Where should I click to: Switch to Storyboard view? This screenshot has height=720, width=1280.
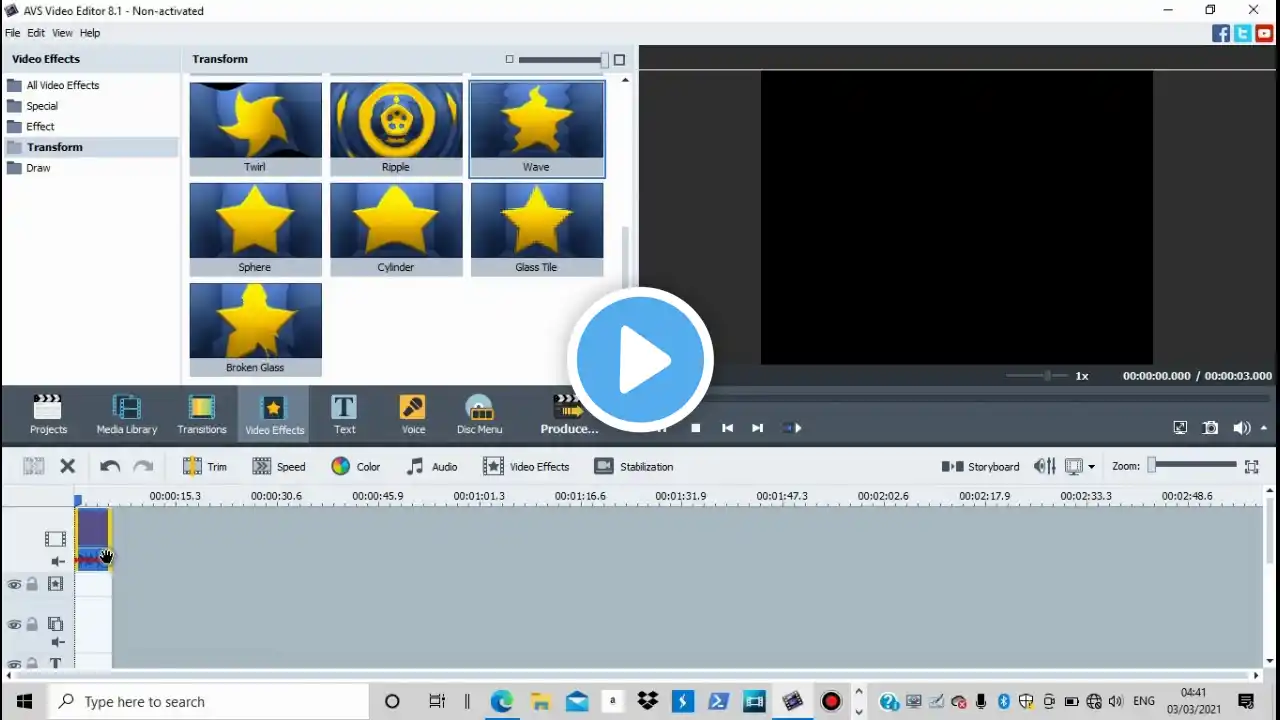coord(981,467)
